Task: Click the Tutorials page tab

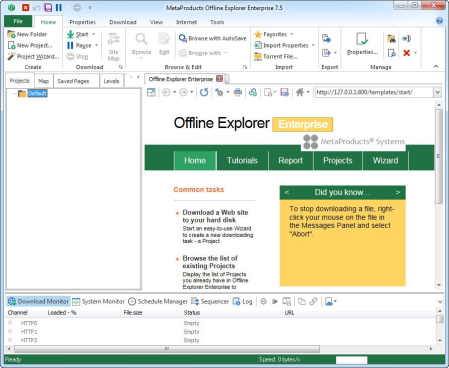Action: [x=242, y=161]
